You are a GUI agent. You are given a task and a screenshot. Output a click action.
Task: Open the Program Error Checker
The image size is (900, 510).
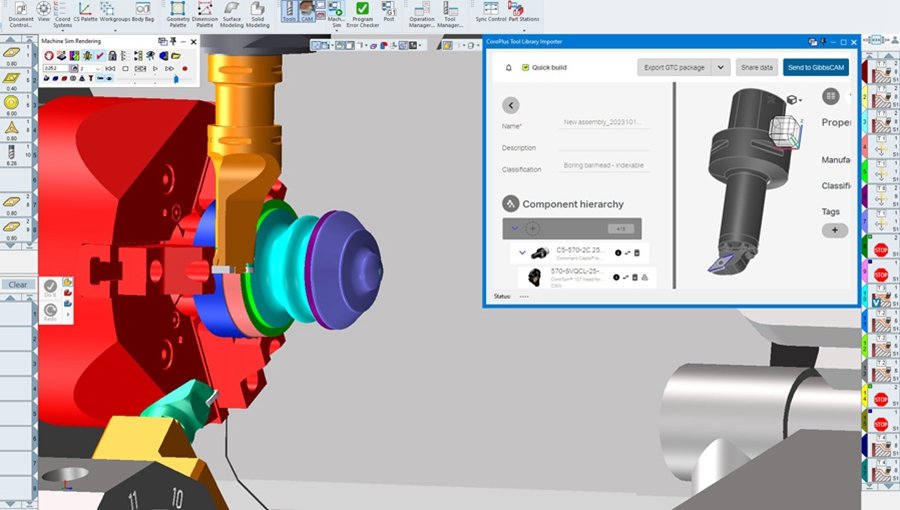pyautogui.click(x=362, y=14)
